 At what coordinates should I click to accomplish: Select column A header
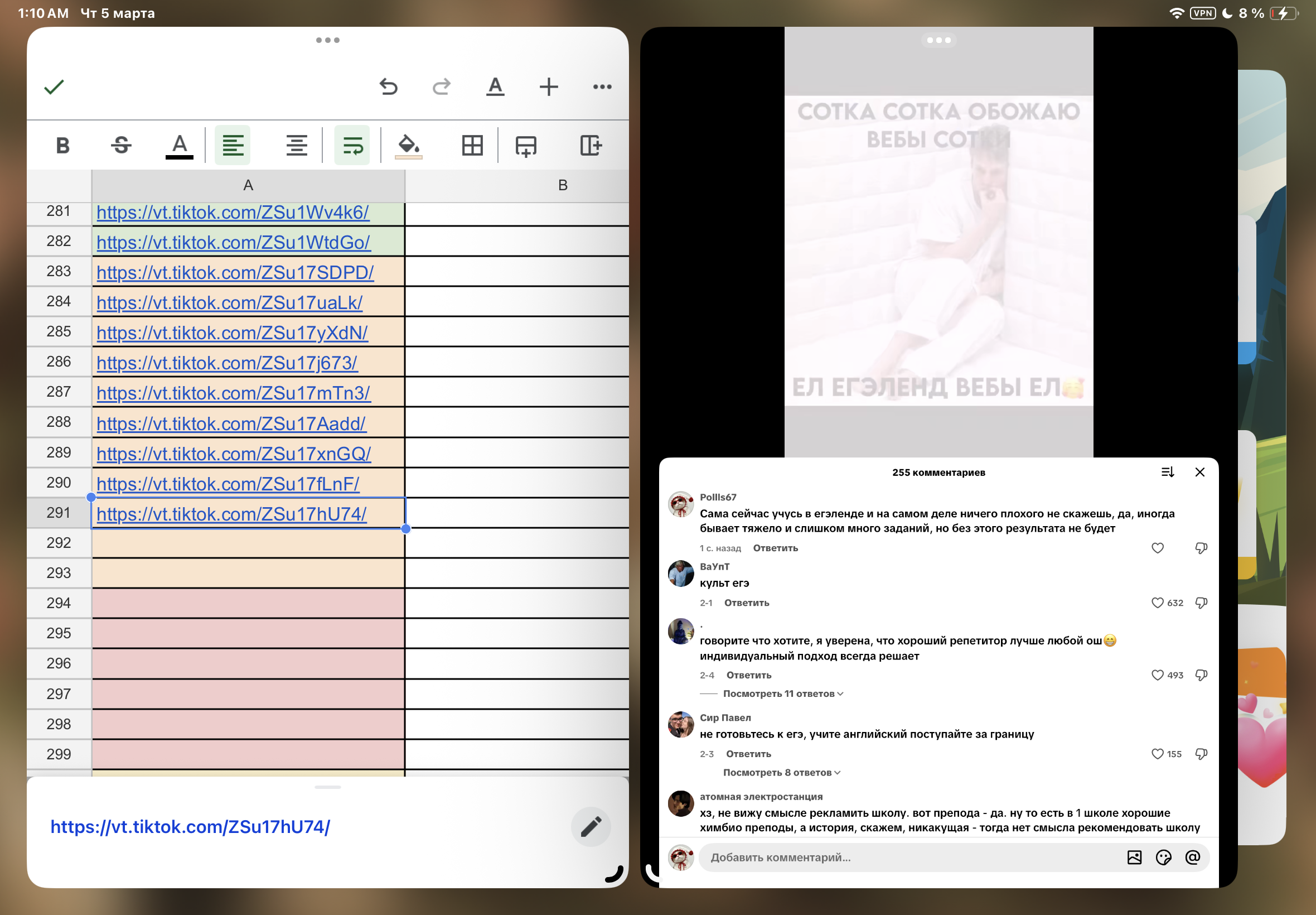click(248, 185)
